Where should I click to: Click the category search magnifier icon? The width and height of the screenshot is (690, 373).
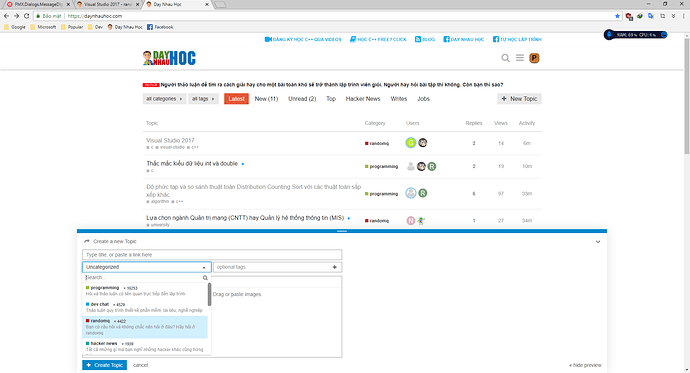[x=205, y=278]
